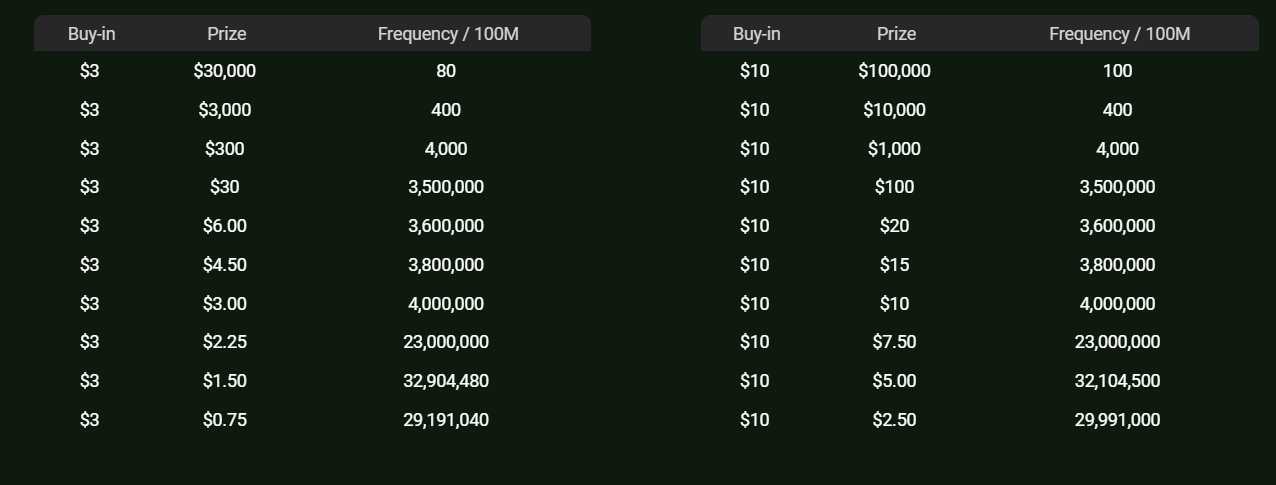Click the $2.50 prize cell
This screenshot has height=485, width=1276.
coord(894,420)
